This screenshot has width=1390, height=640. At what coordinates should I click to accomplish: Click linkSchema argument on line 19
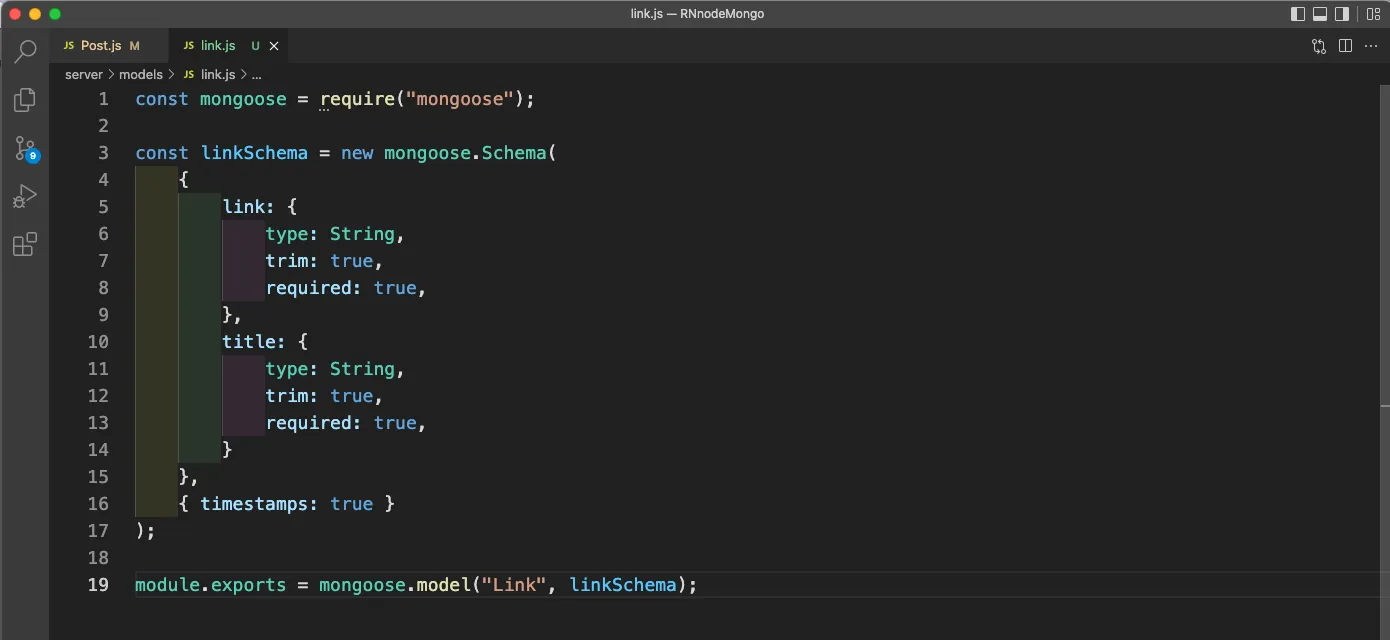(x=623, y=585)
